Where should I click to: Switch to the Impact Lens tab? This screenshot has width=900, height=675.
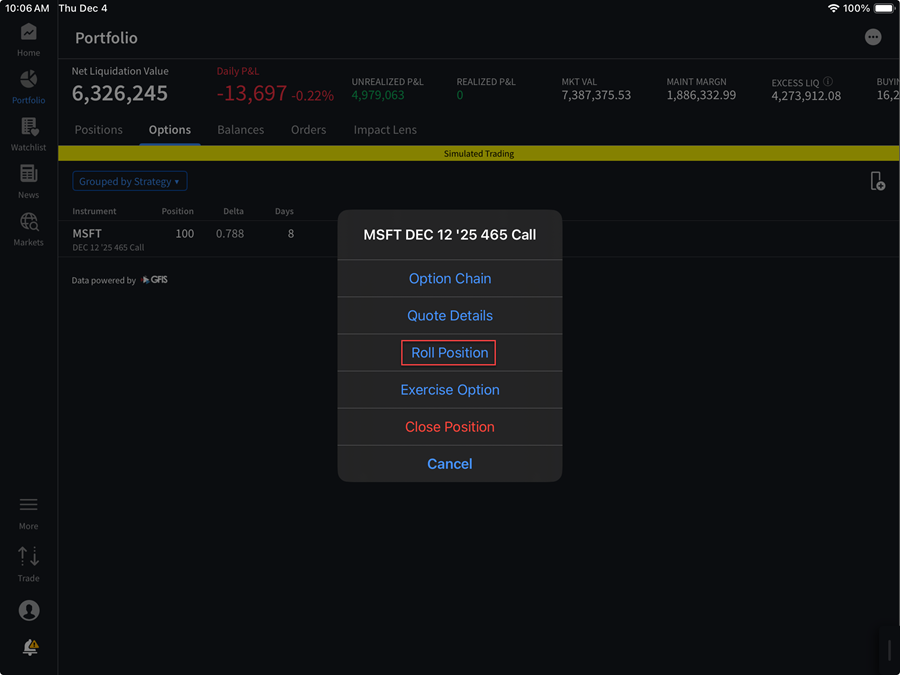[x=385, y=130]
